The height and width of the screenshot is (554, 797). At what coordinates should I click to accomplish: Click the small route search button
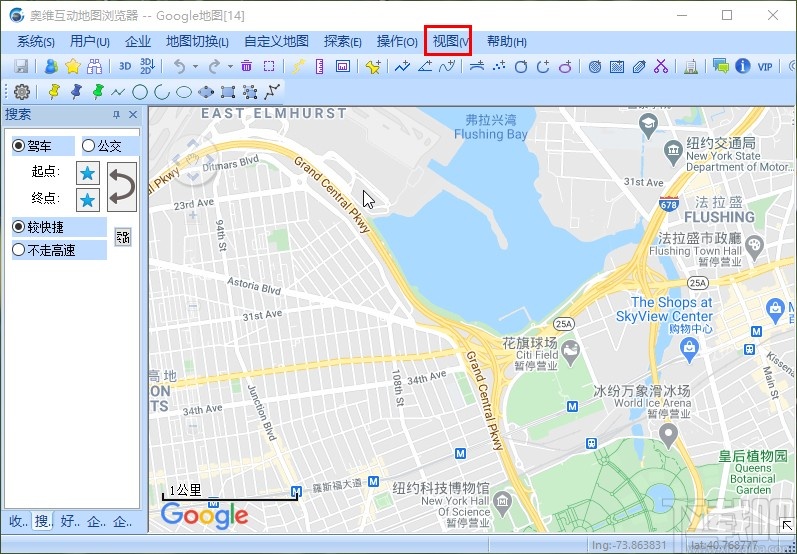coord(123,237)
